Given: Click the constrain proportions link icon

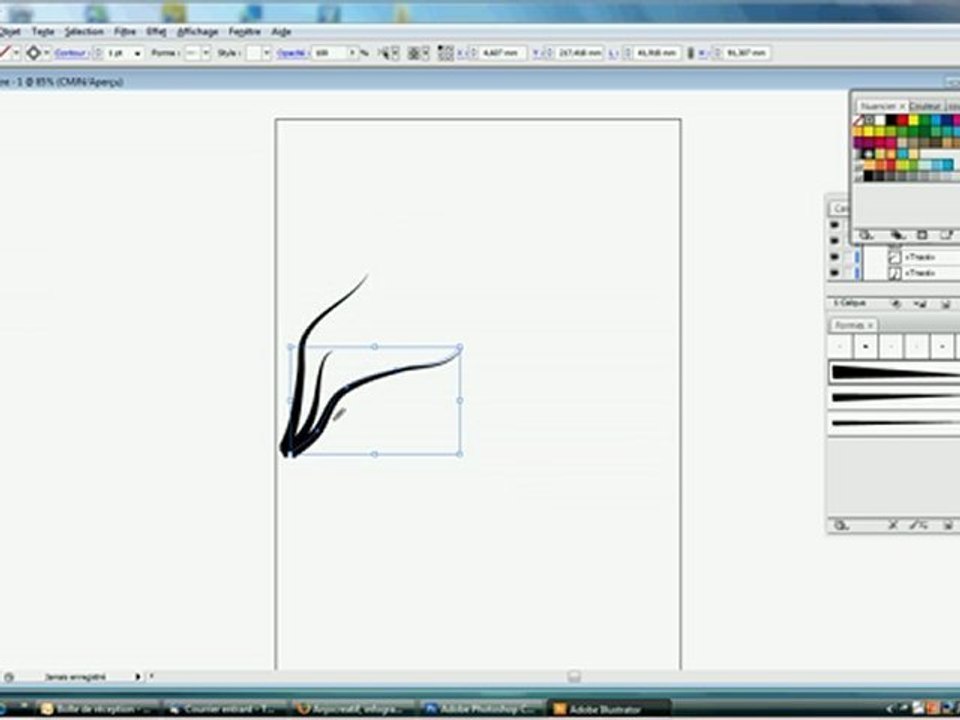Looking at the screenshot, I should click(x=691, y=53).
